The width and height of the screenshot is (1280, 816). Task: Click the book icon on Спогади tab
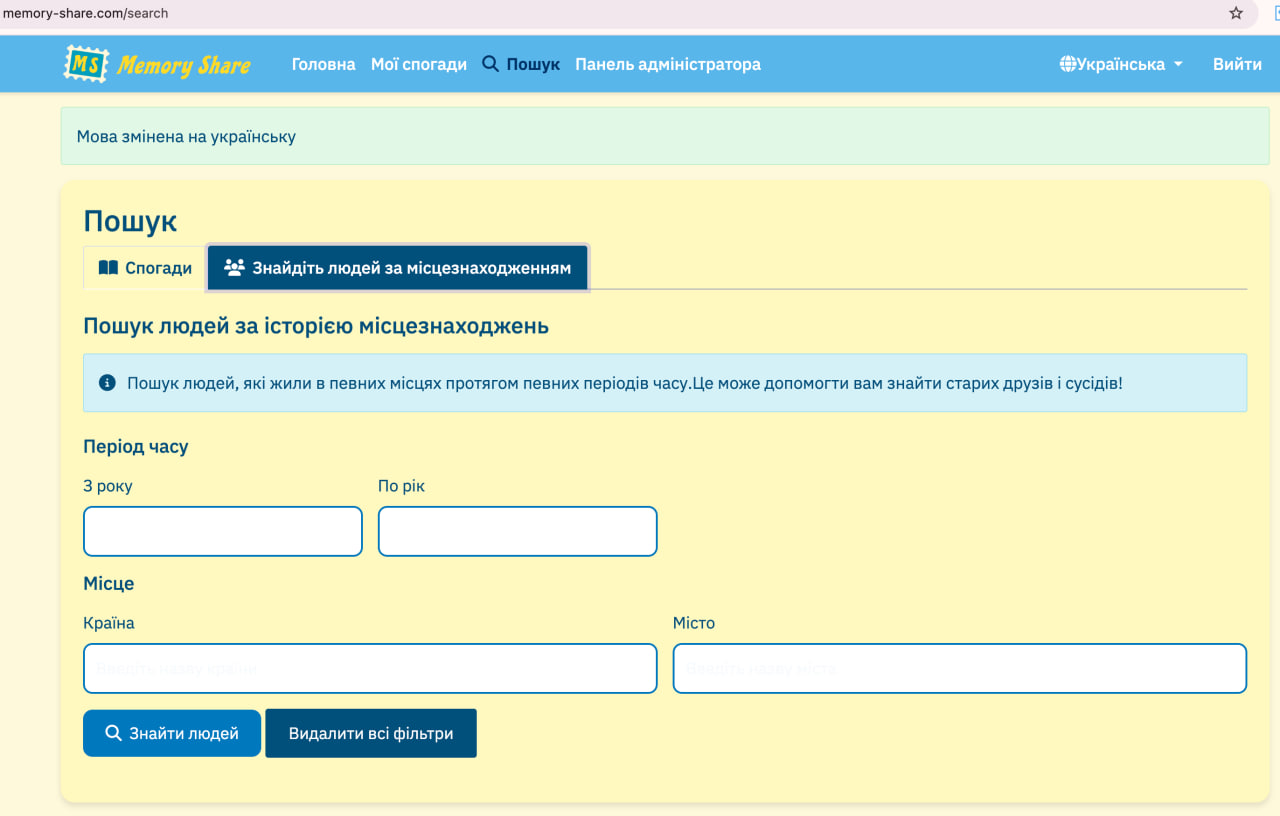108,268
